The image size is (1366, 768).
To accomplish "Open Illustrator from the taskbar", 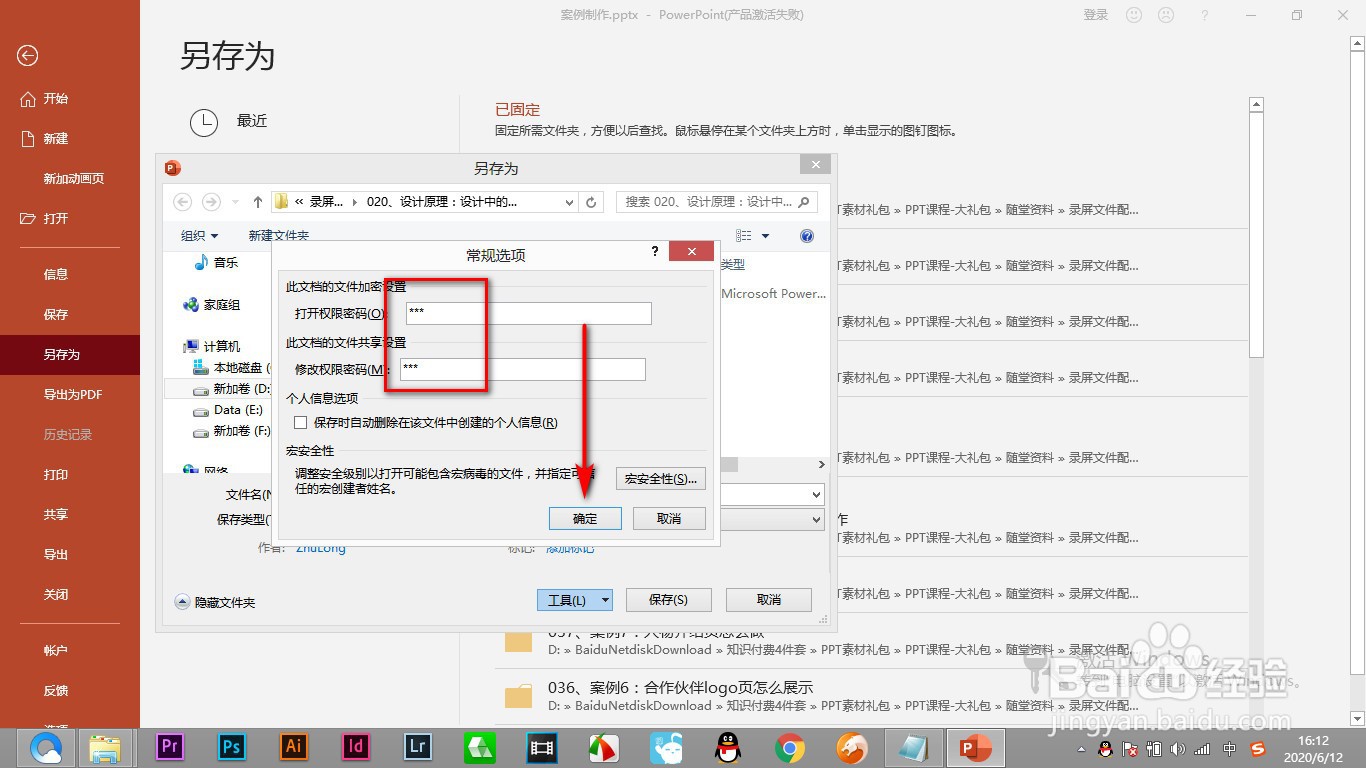I will click(x=294, y=747).
